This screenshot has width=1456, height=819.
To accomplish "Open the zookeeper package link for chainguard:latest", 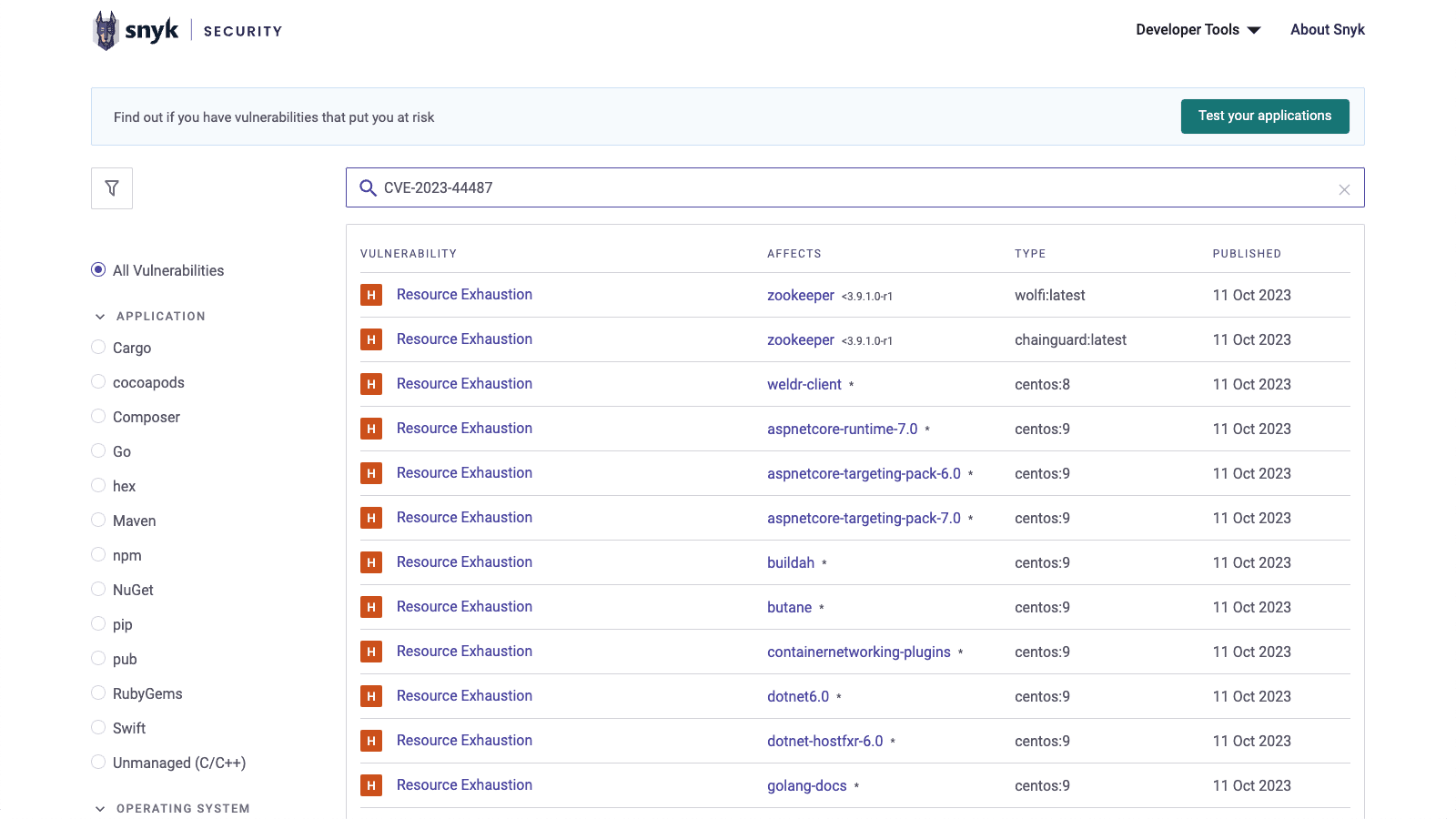I will click(x=801, y=340).
